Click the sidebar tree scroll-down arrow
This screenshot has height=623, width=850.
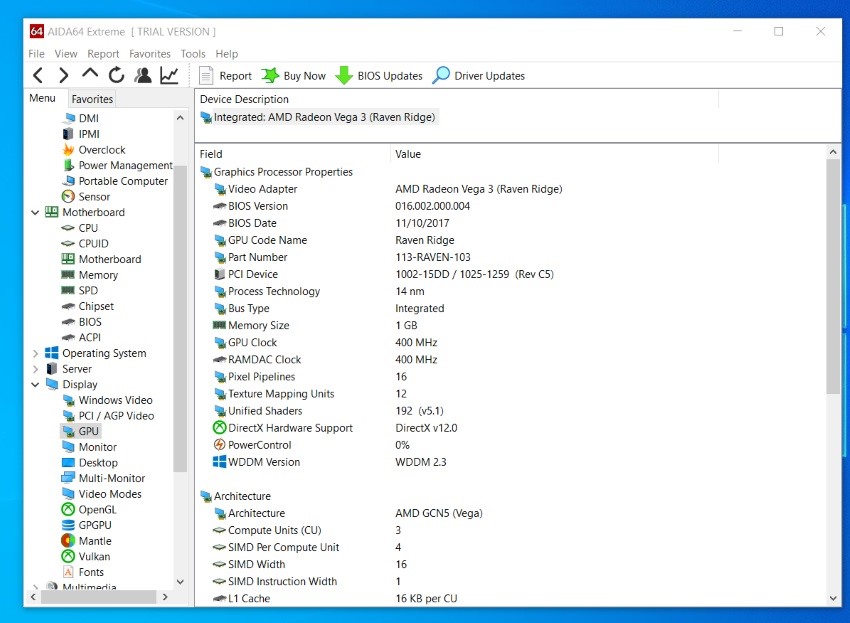click(x=180, y=582)
